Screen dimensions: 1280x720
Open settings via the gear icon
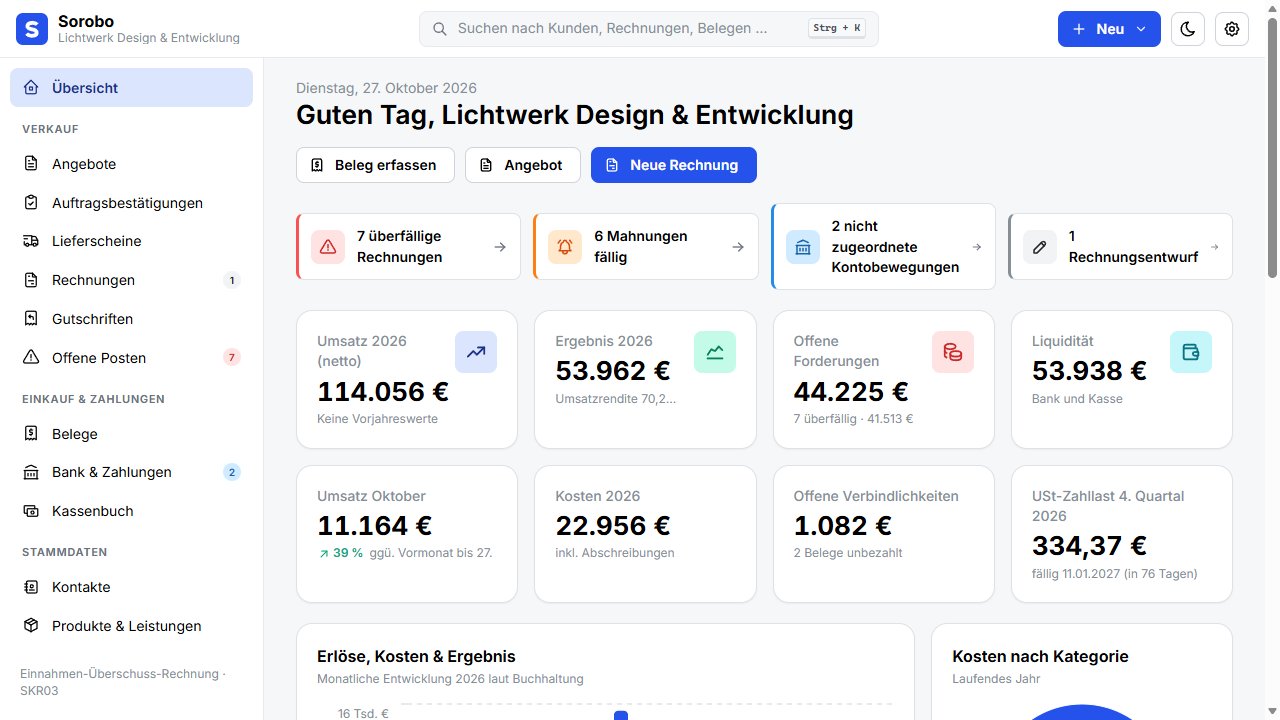pyautogui.click(x=1232, y=29)
